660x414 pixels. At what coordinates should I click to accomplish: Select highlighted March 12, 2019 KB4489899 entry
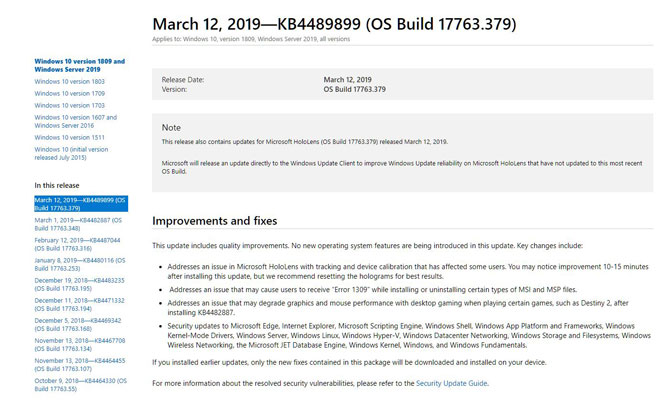coord(81,204)
